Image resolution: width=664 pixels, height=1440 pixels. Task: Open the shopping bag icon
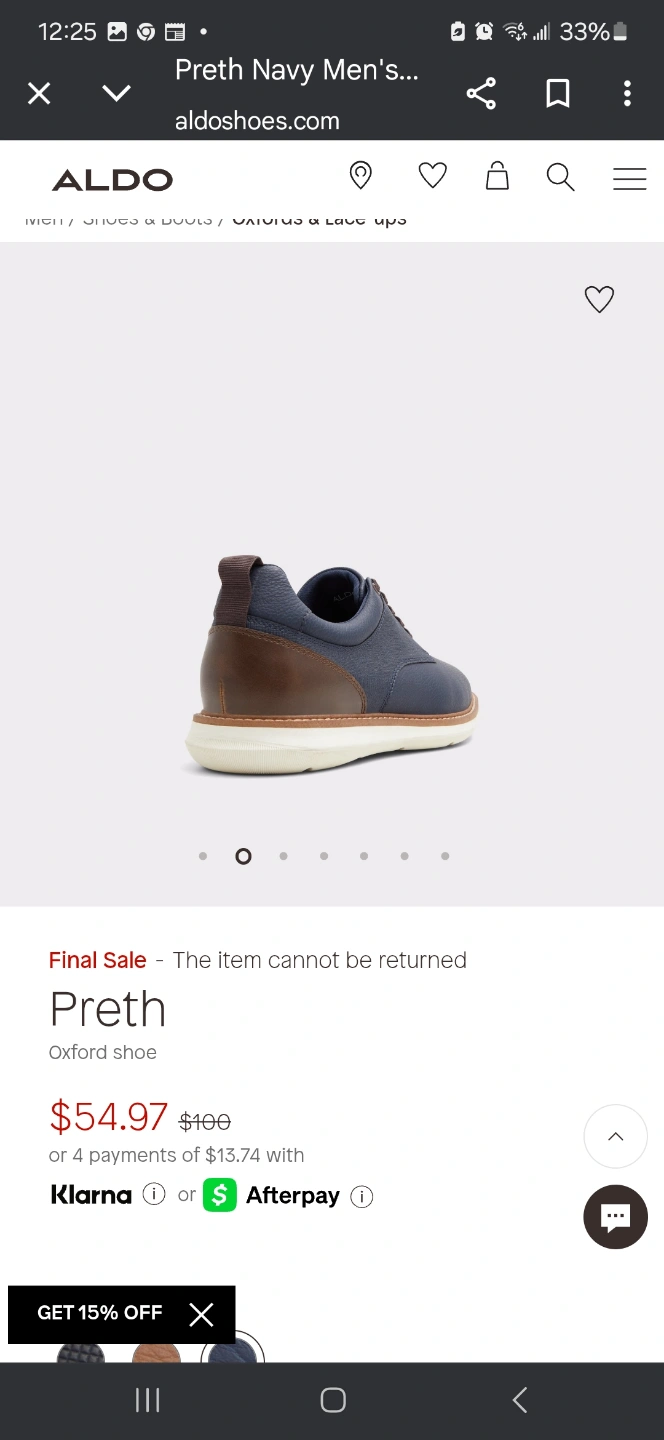(497, 177)
